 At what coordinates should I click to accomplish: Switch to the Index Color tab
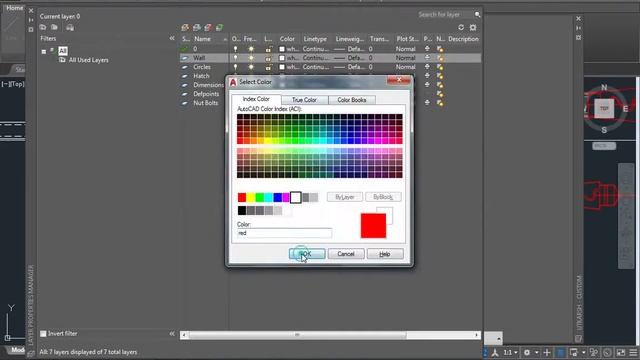[256, 99]
